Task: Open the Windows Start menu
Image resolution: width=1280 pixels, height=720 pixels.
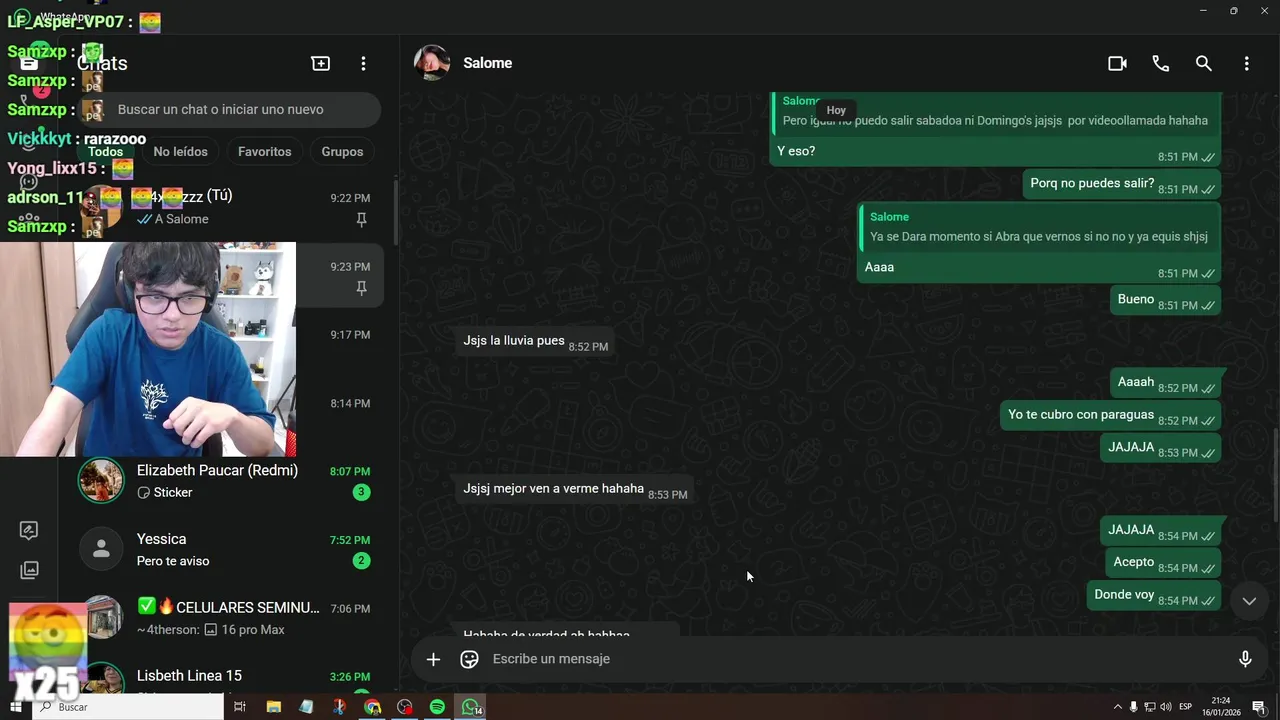Action: click(x=15, y=707)
